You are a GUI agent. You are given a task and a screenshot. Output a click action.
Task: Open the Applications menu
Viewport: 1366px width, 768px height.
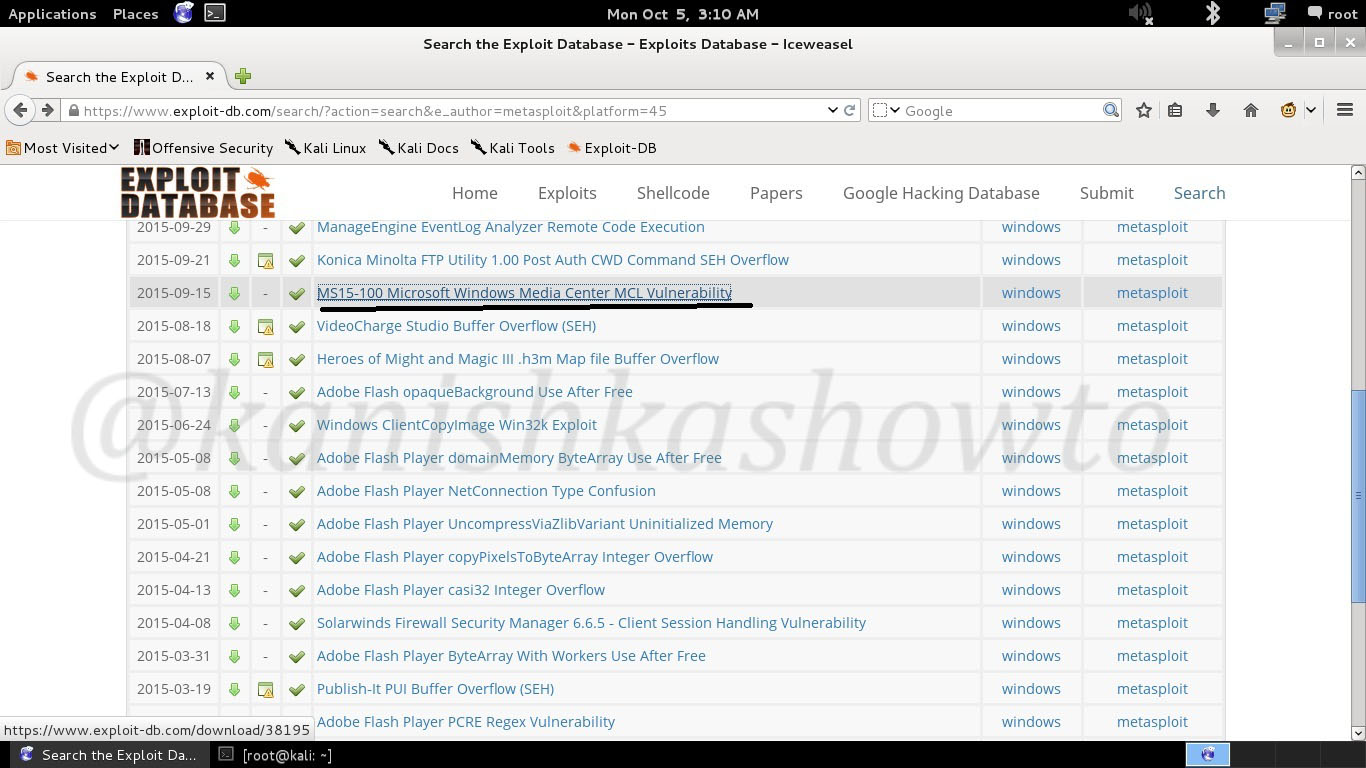(x=52, y=14)
